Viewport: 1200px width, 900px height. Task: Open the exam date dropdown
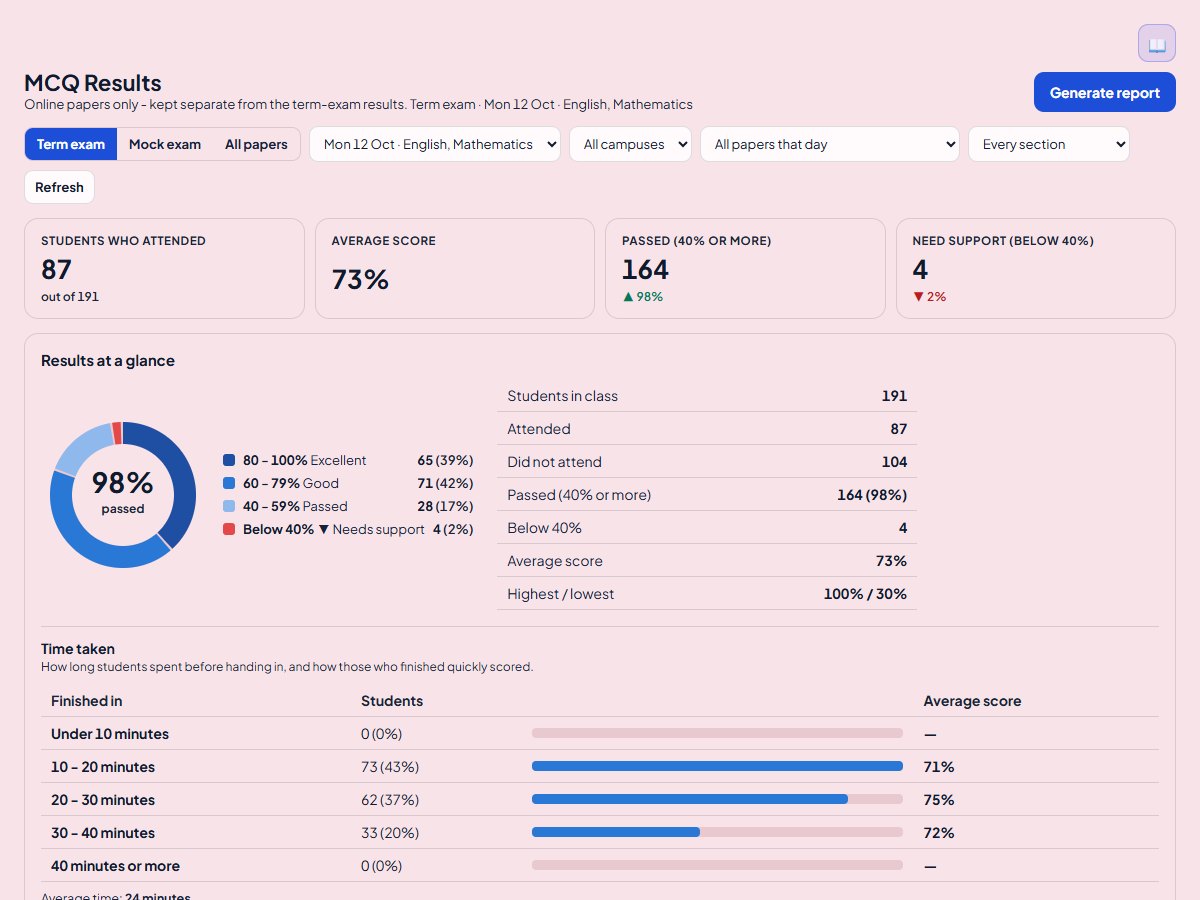point(435,144)
